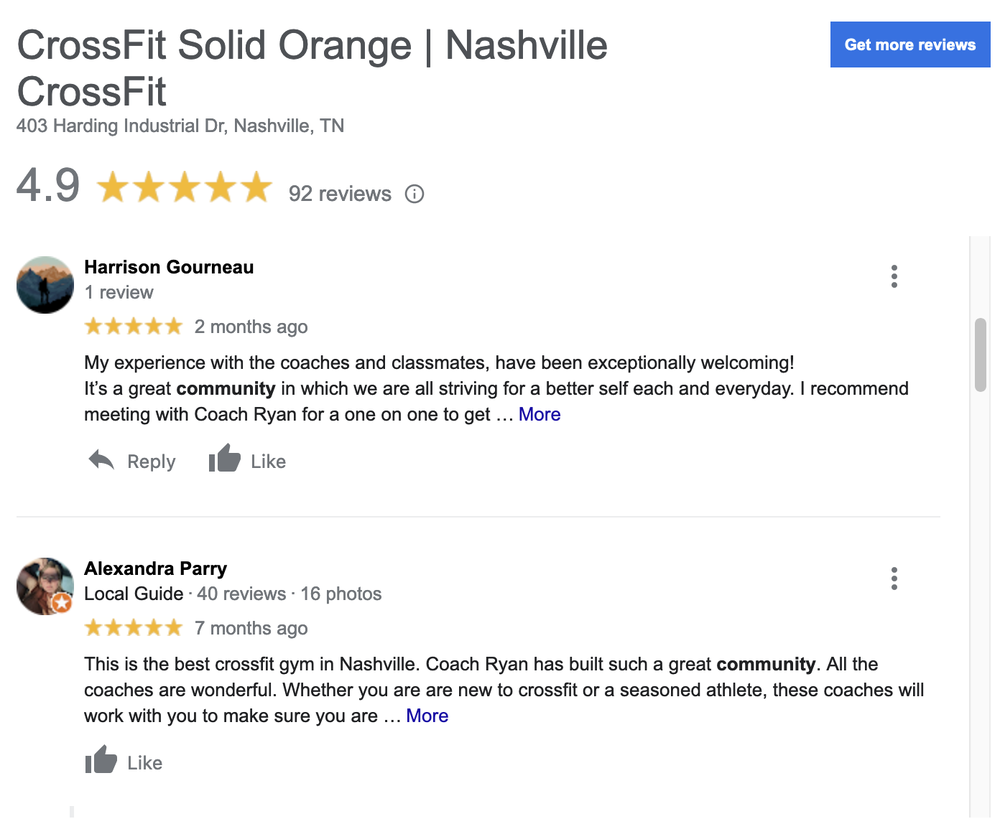The width and height of the screenshot is (1000, 824).
Task: Open Harrison Gourneau's three-dot options menu
Action: (894, 277)
